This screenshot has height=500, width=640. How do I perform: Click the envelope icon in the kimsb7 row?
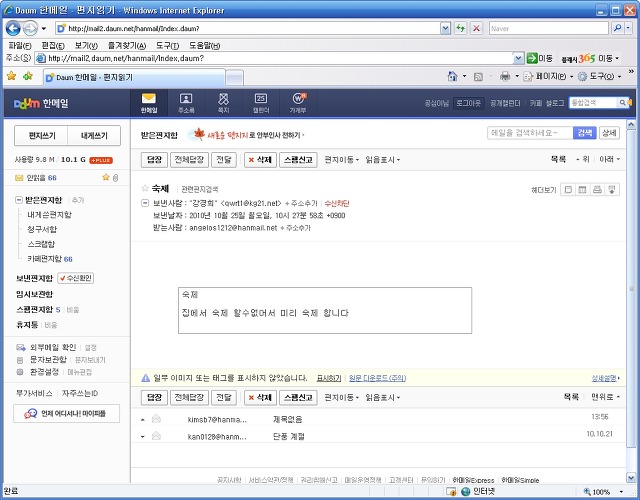[x=156, y=418]
